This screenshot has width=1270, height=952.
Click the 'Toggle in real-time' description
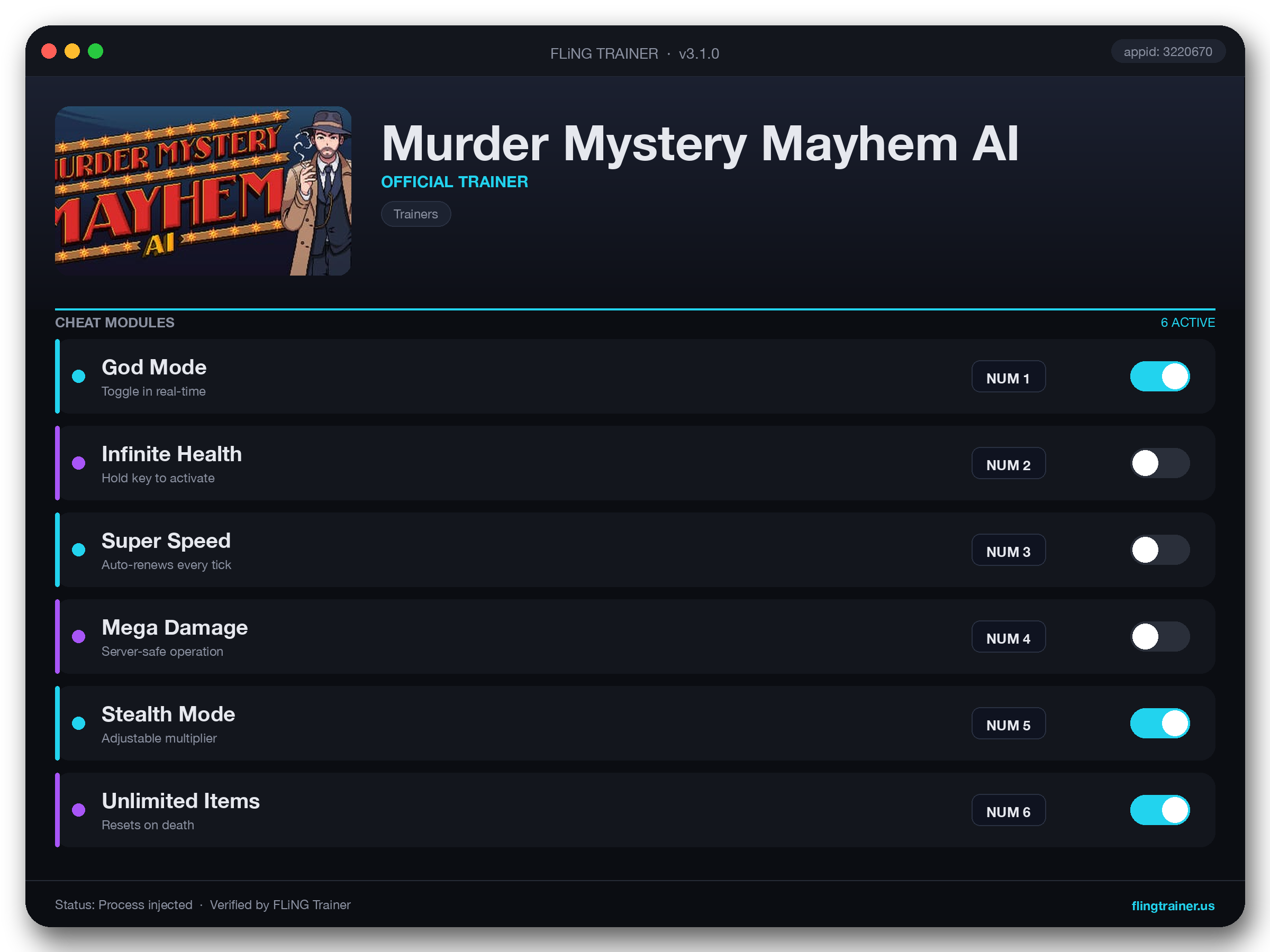(x=153, y=391)
